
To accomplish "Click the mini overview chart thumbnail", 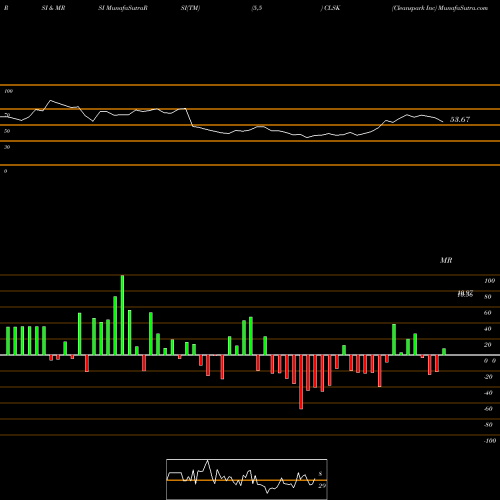I will pyautogui.click(x=247, y=479).
